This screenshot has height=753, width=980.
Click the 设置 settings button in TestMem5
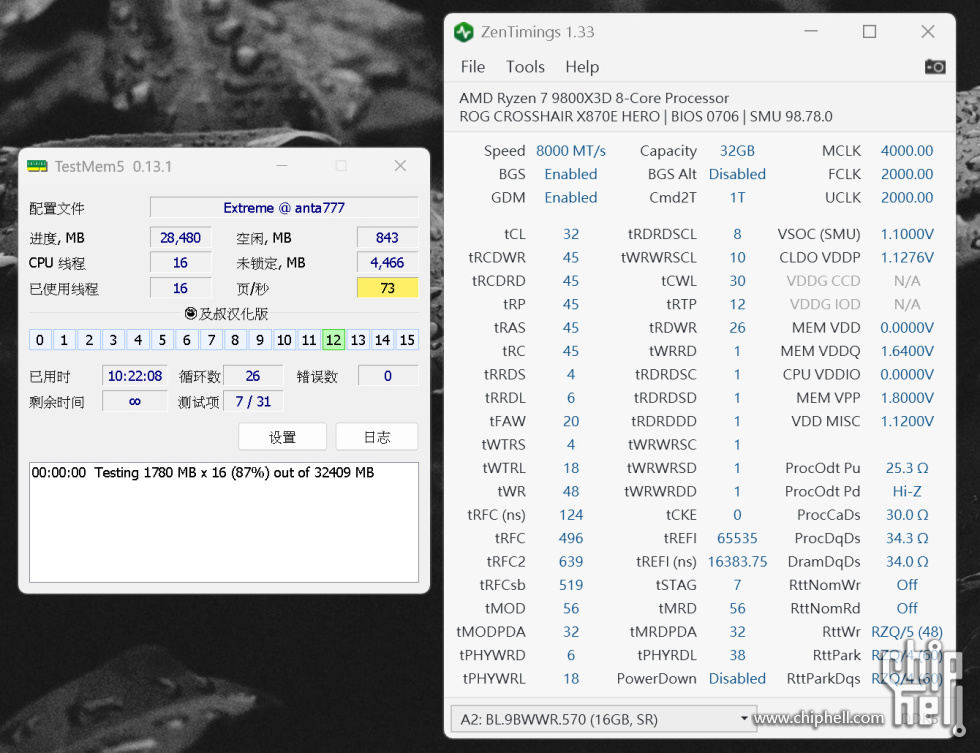point(282,437)
